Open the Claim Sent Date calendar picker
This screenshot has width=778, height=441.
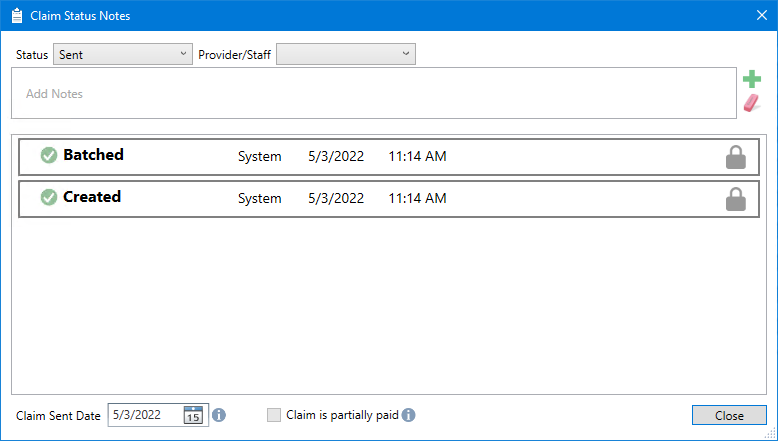click(x=194, y=415)
